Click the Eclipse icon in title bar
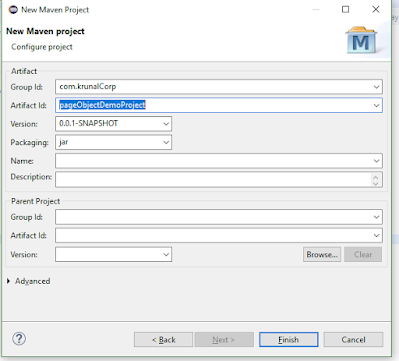 click(x=13, y=10)
